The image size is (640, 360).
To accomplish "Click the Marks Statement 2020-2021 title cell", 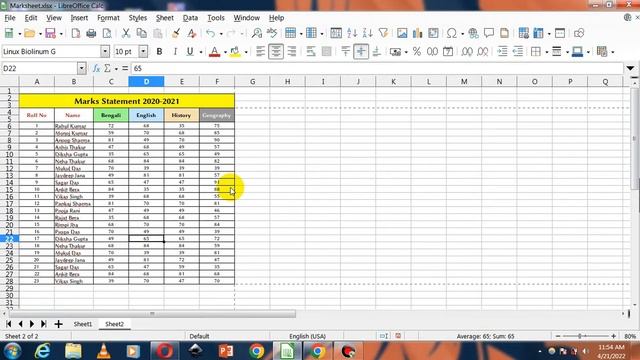I will (127, 101).
